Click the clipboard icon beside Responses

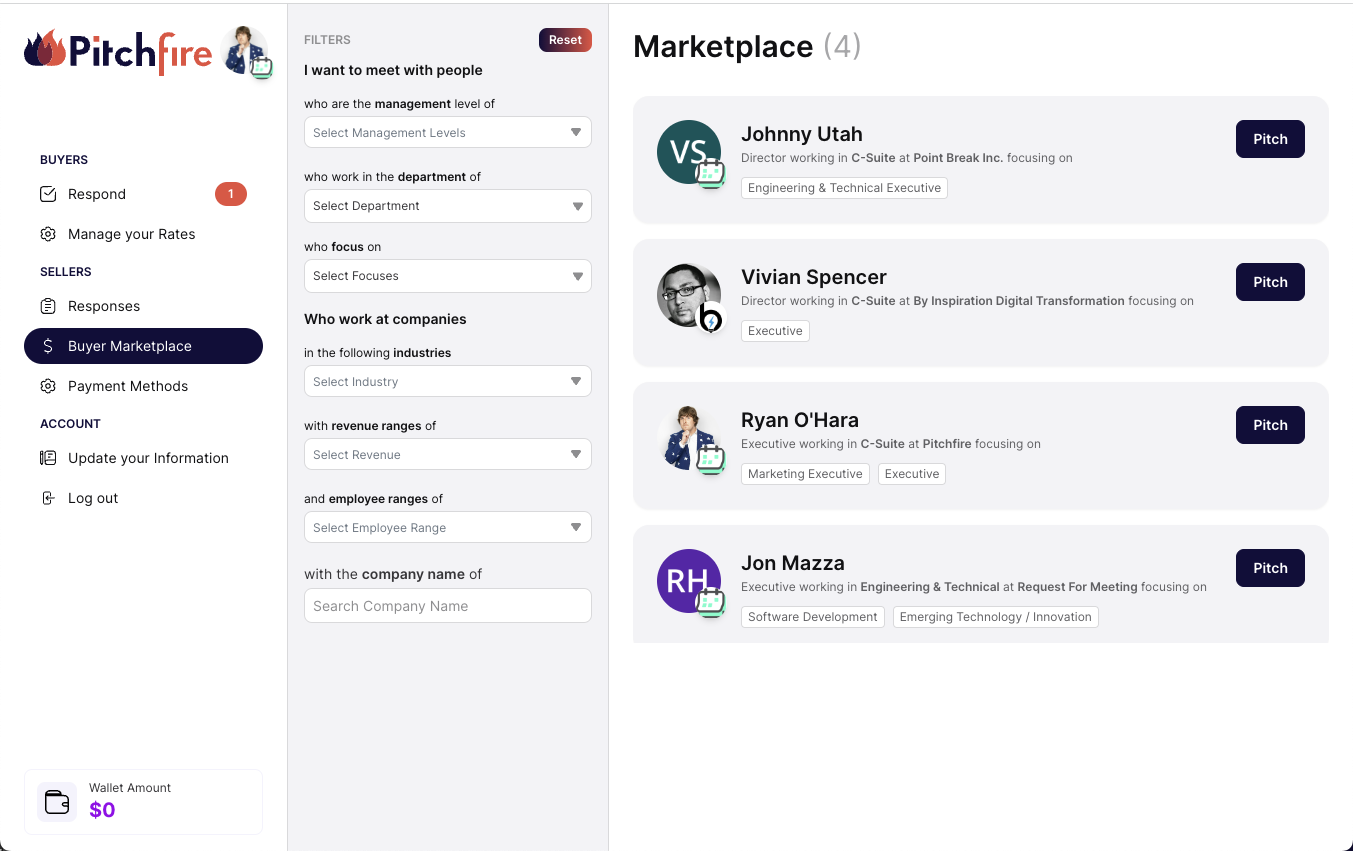coord(48,306)
